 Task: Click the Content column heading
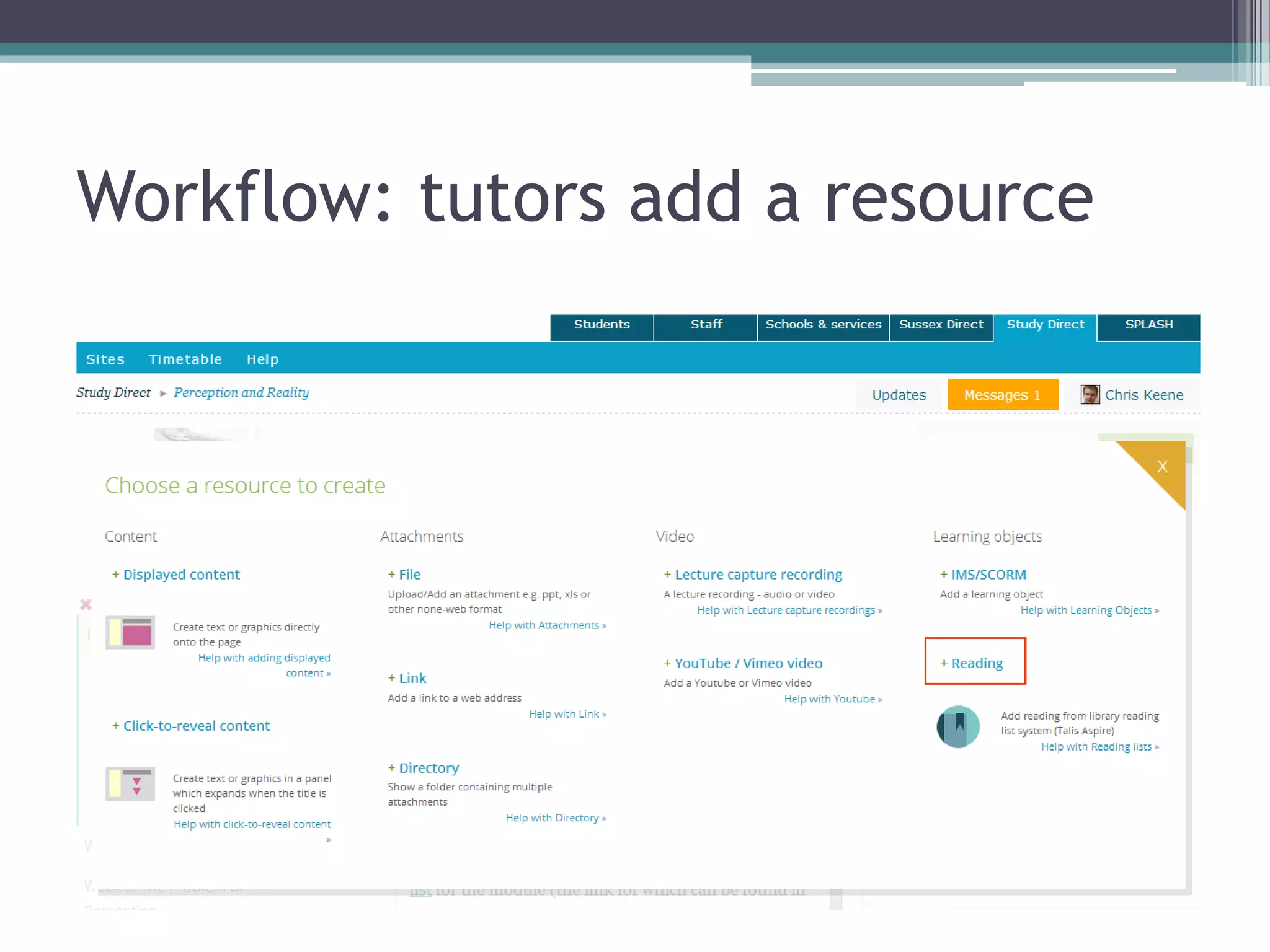131,536
